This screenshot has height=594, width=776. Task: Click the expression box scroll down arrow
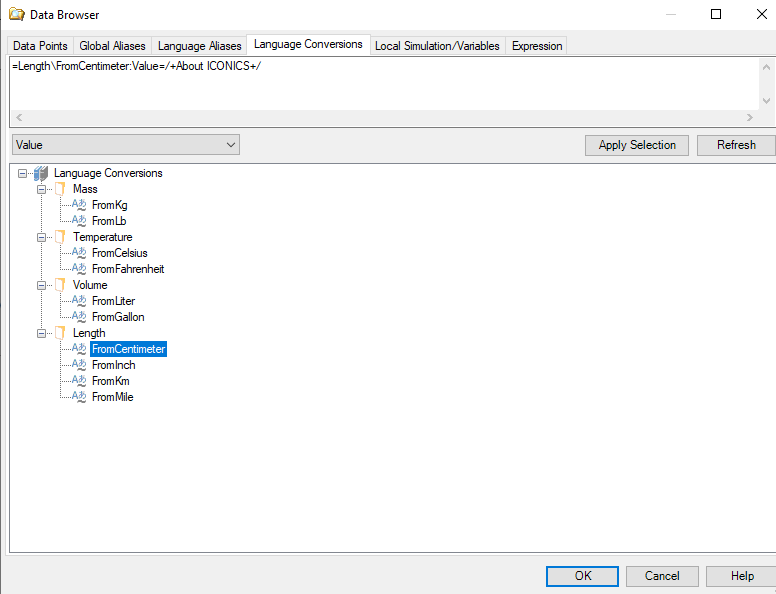coord(766,101)
